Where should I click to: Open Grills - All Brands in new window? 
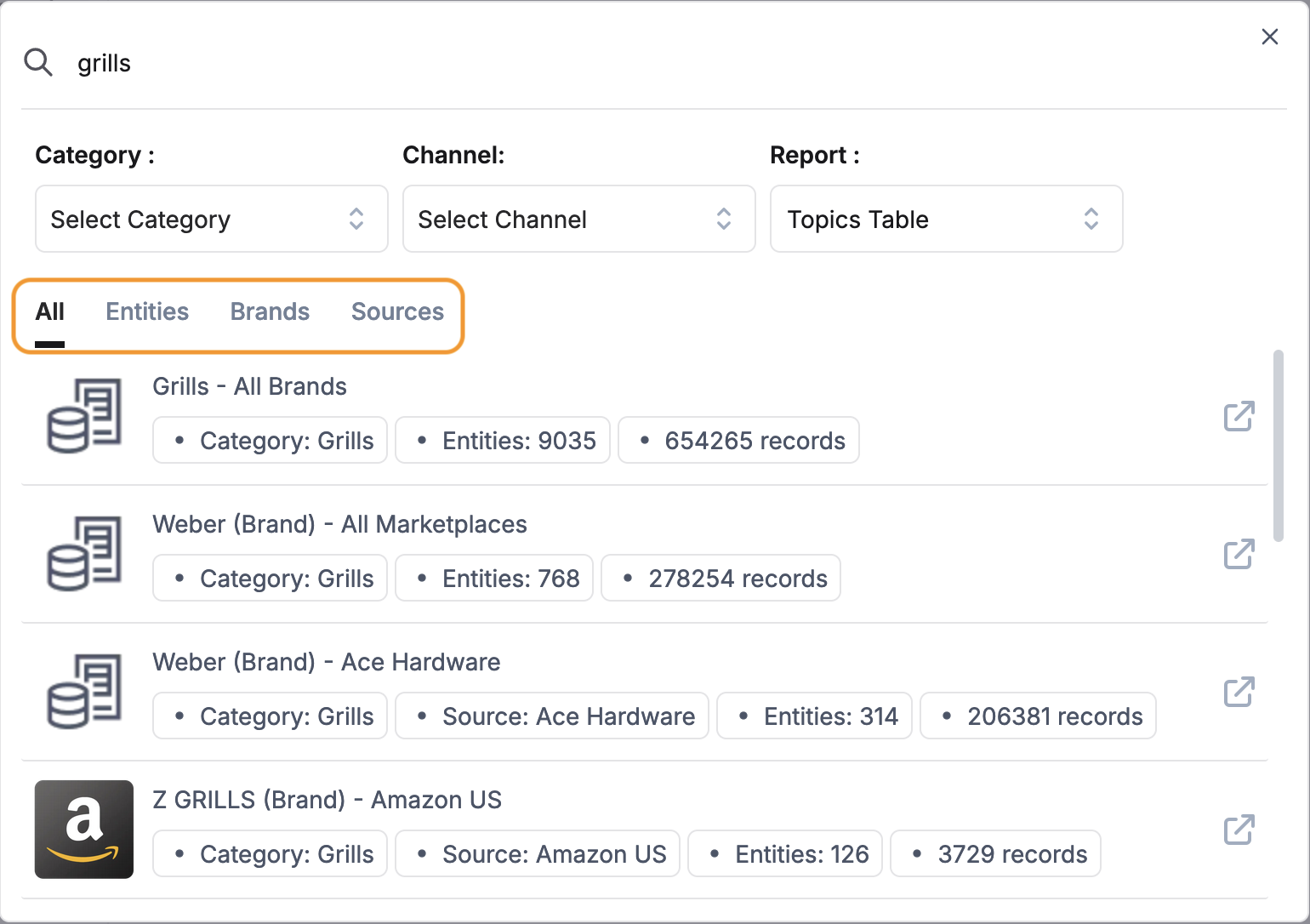1239,416
